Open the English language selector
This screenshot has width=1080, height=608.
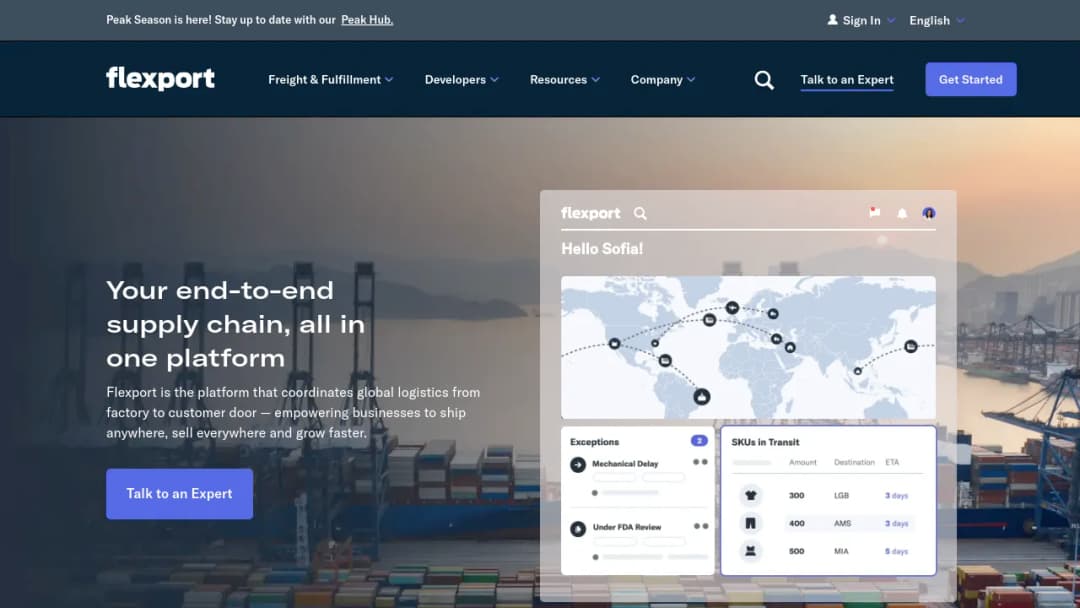[937, 21]
